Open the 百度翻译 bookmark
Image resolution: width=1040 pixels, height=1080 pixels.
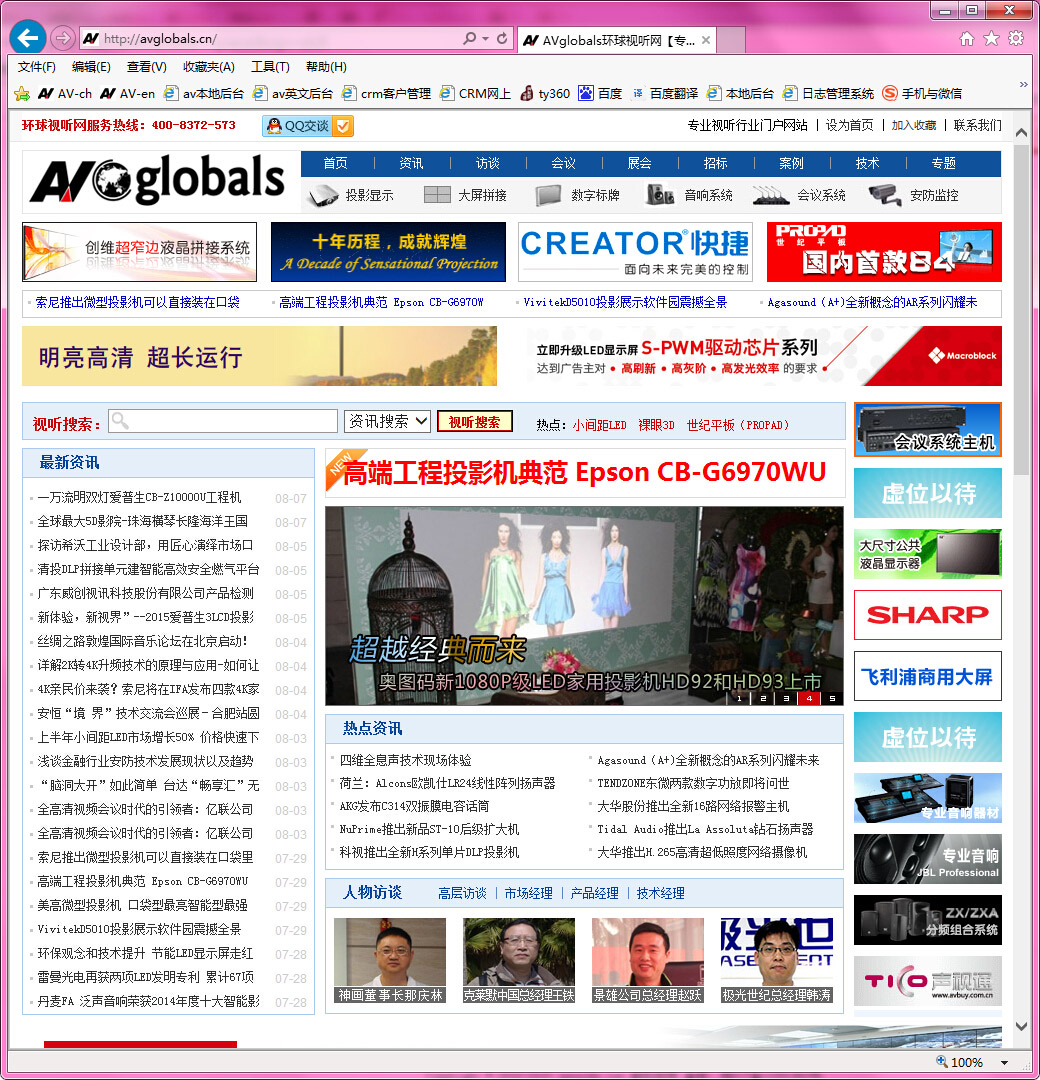[665, 93]
